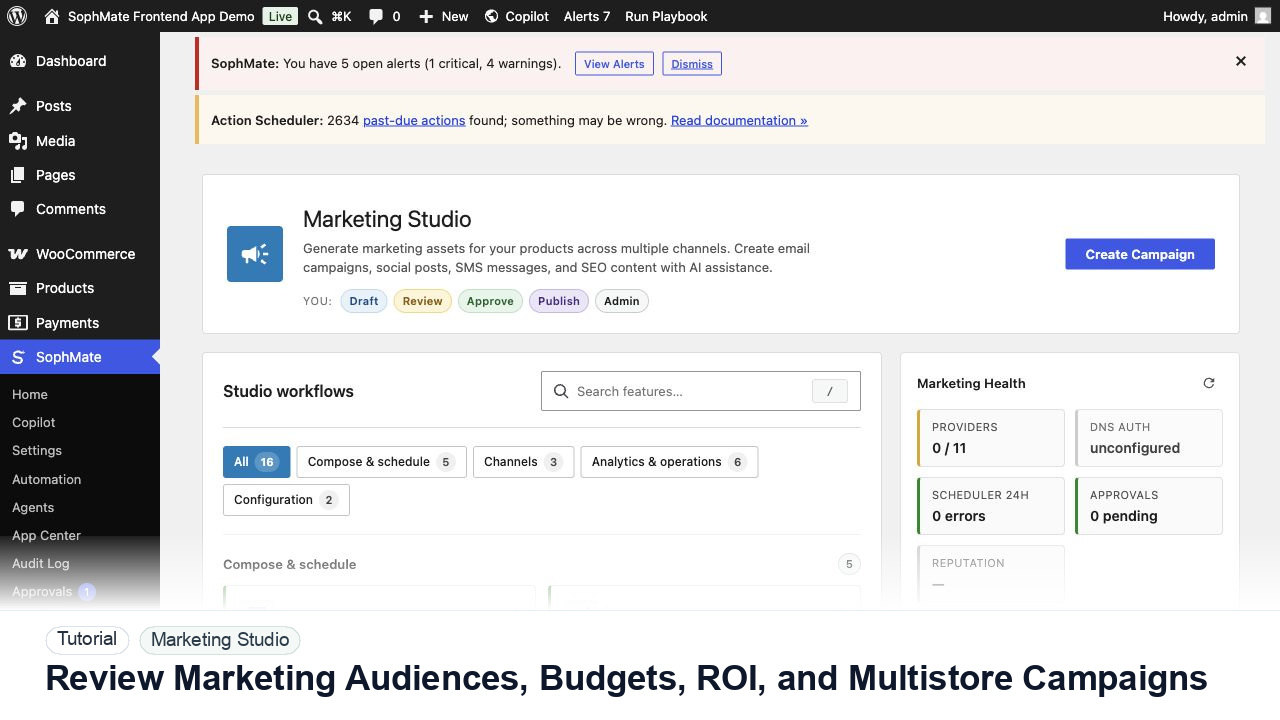
Task: Click the Marketing Studio tag
Action: coord(220,640)
